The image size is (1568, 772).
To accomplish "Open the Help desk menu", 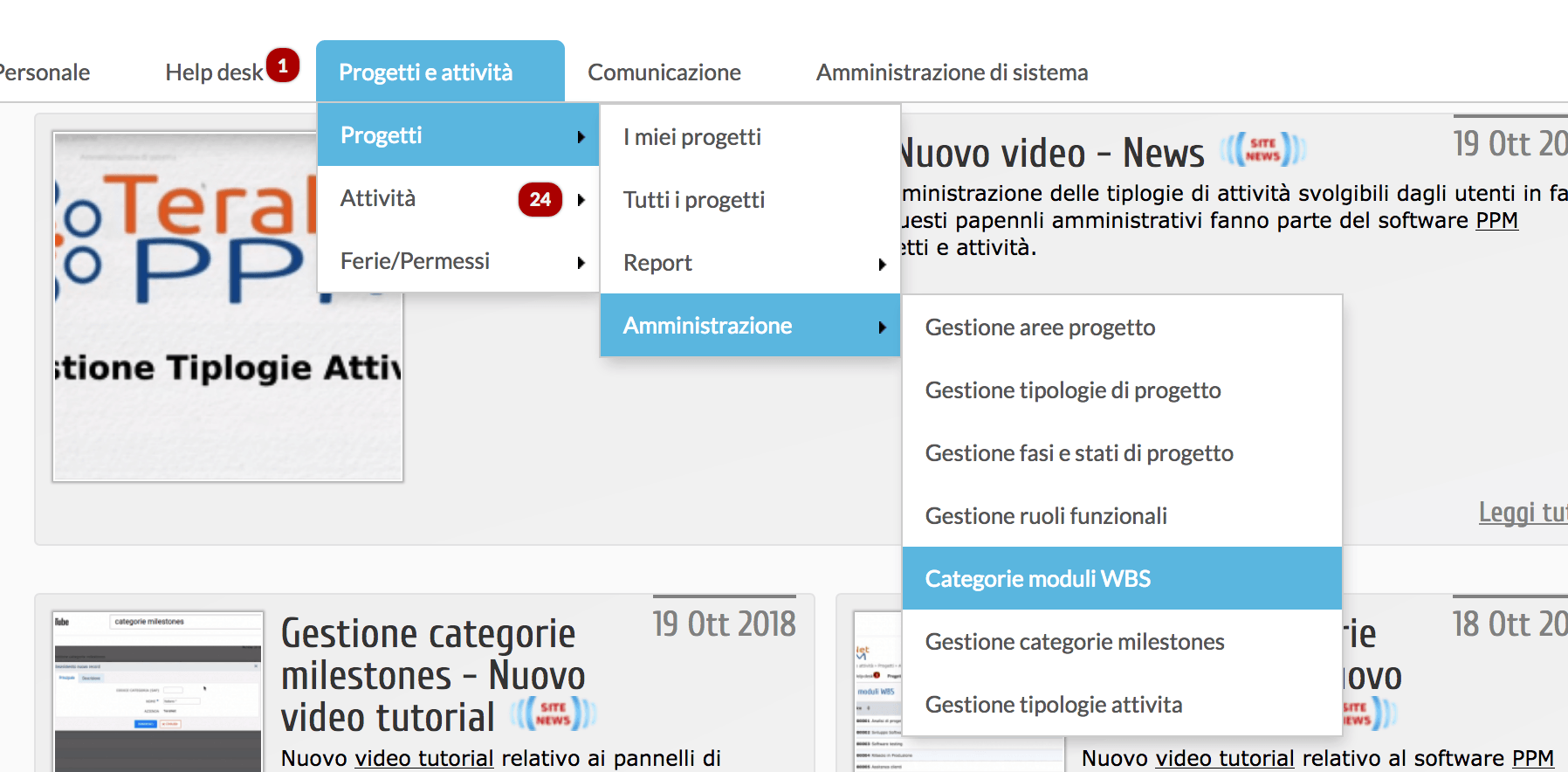I will click(x=214, y=72).
